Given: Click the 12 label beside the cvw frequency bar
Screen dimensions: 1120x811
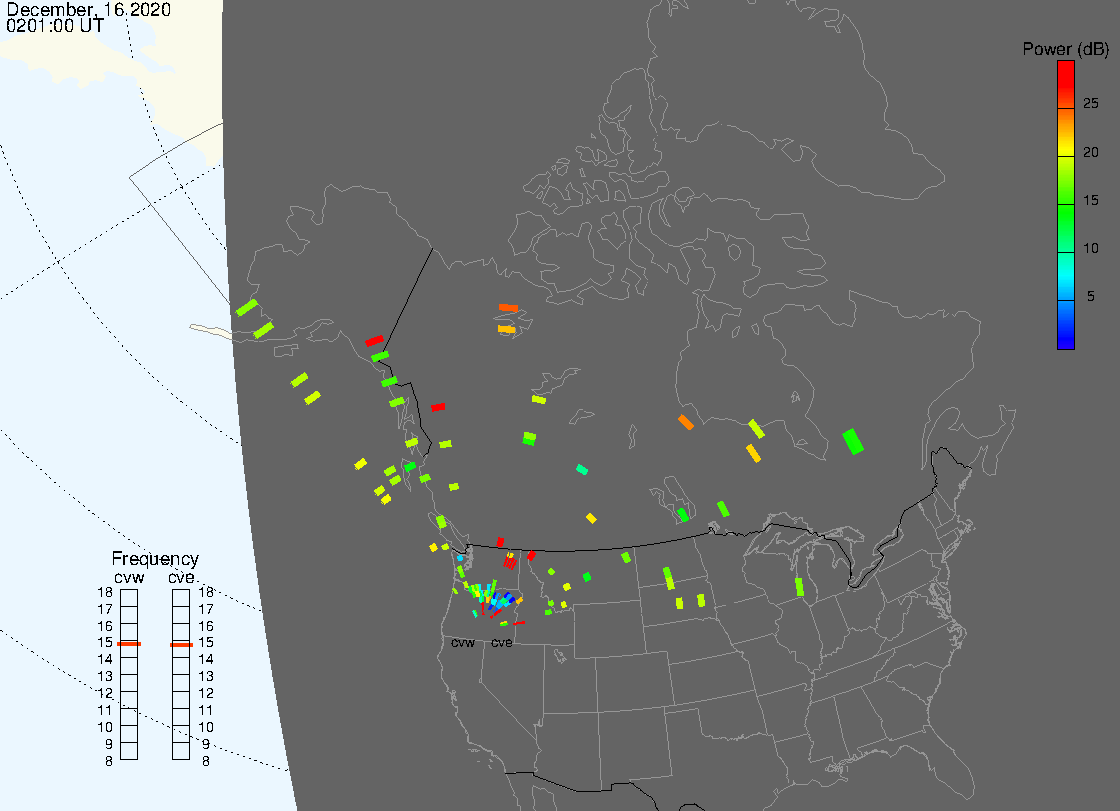Looking at the screenshot, I should [105, 694].
